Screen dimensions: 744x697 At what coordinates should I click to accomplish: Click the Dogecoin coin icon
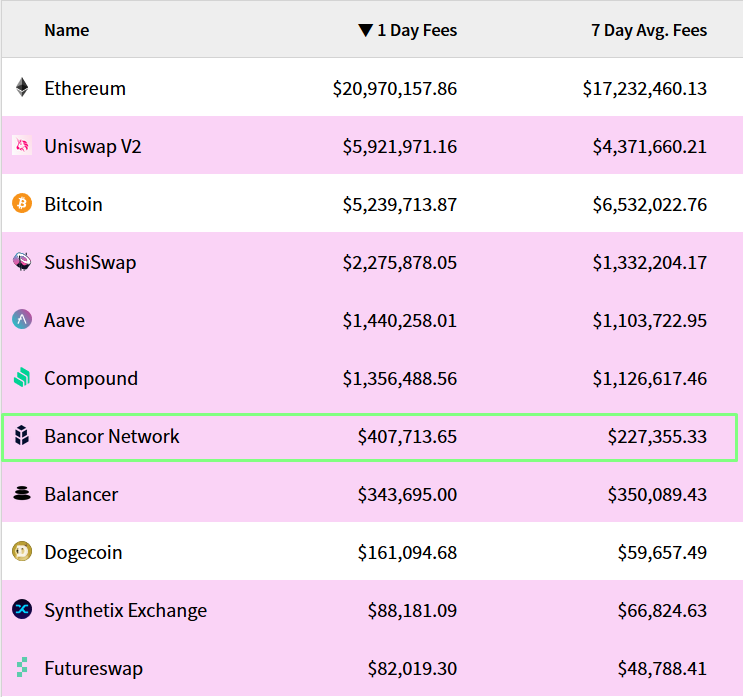(x=22, y=551)
